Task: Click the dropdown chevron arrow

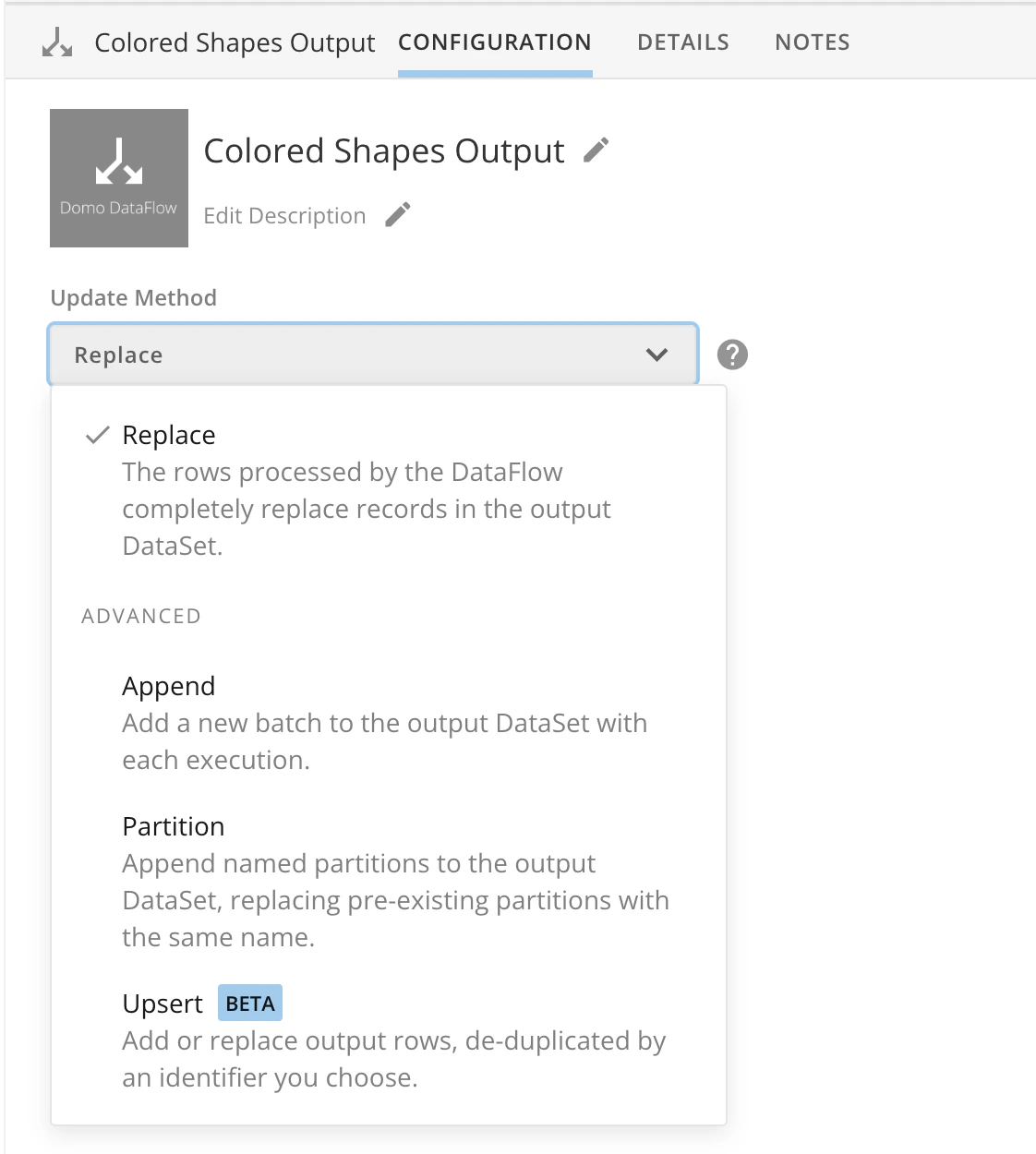Action: (657, 355)
